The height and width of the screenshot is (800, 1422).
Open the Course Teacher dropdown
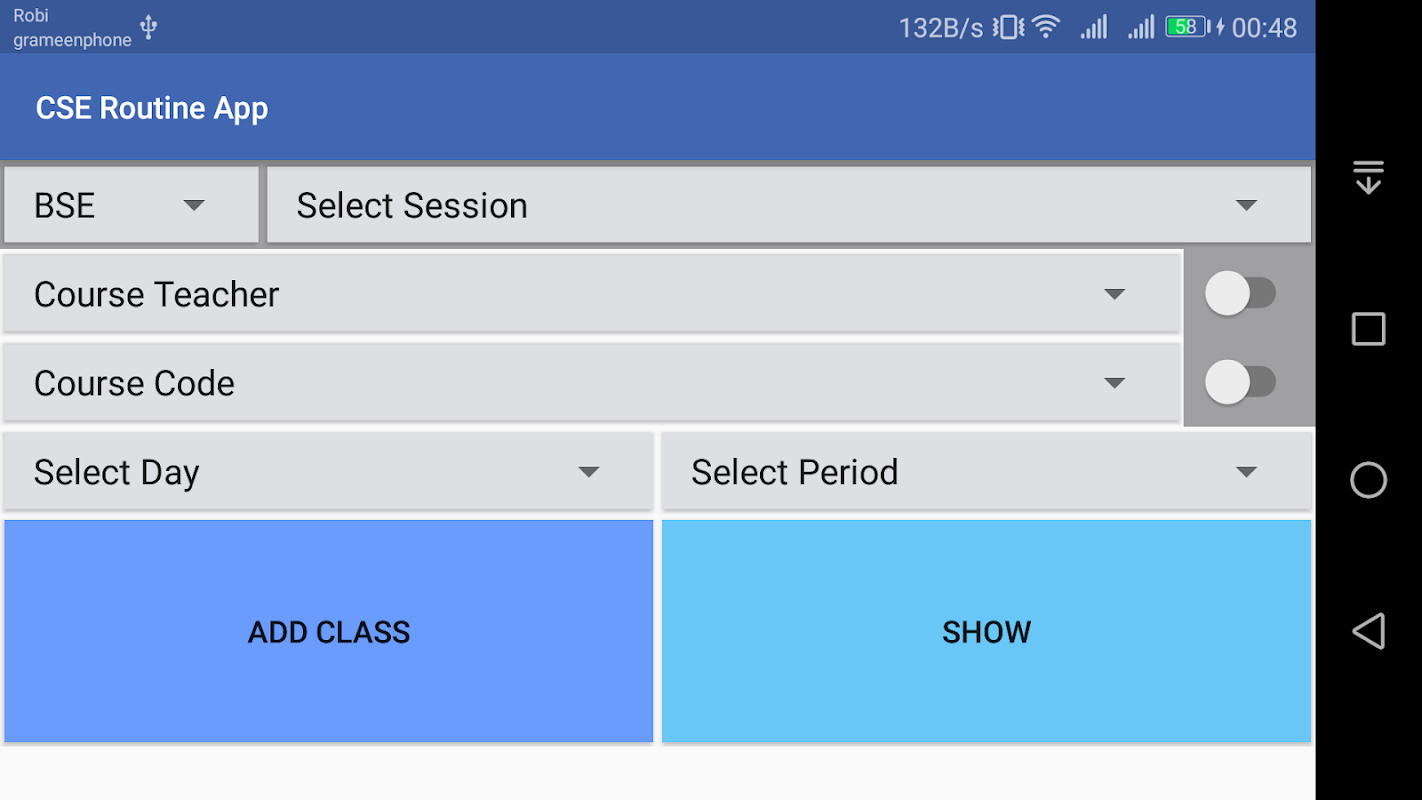[x=591, y=294]
